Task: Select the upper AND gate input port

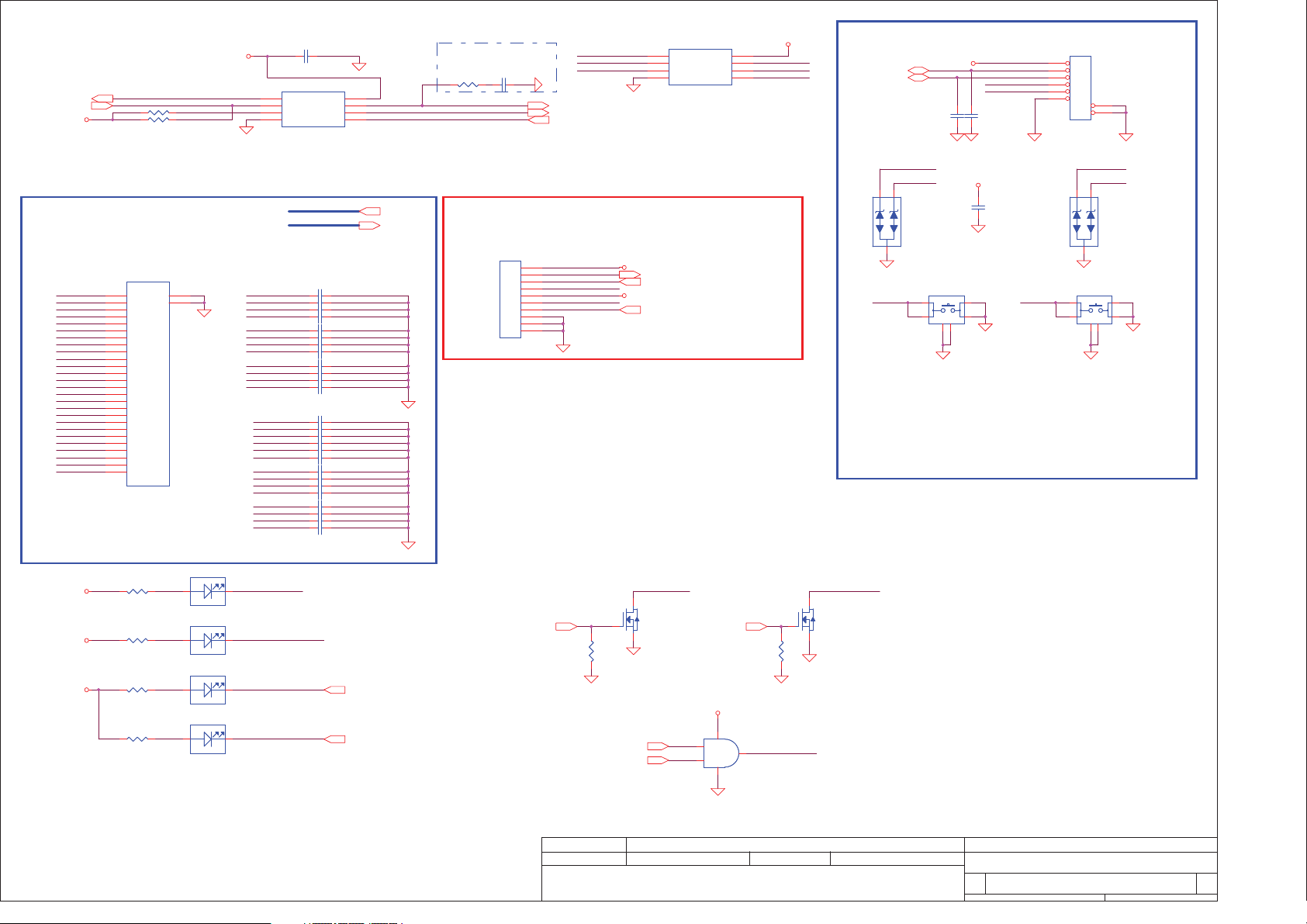Action: tap(658, 746)
